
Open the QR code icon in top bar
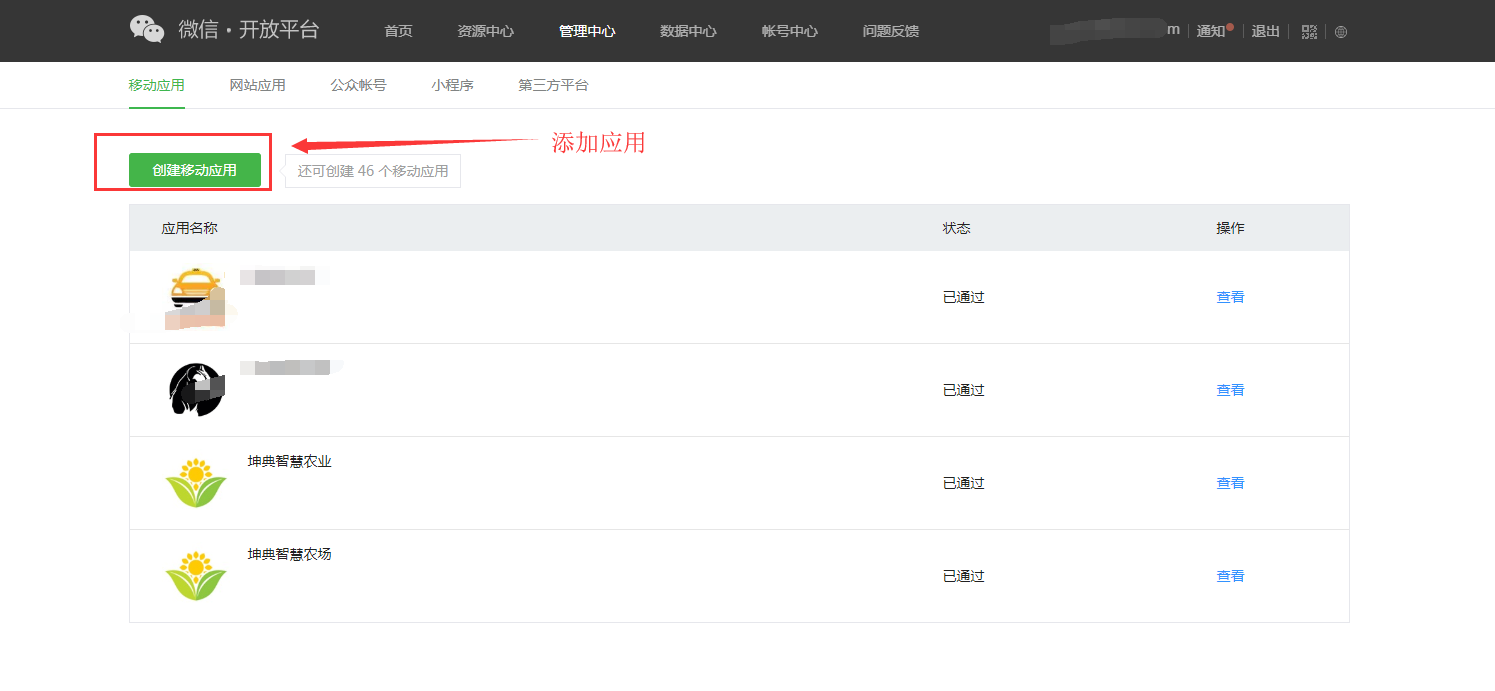click(1308, 31)
